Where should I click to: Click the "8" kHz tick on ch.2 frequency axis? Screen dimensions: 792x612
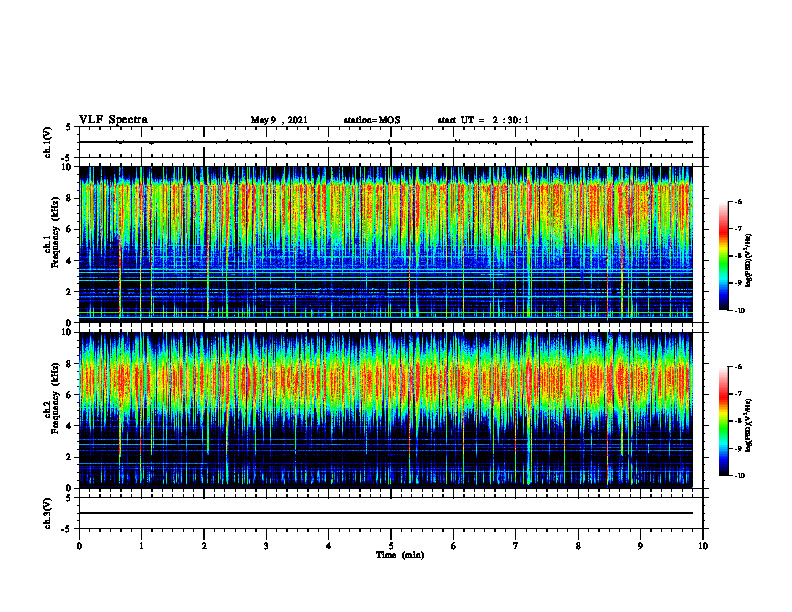70,364
